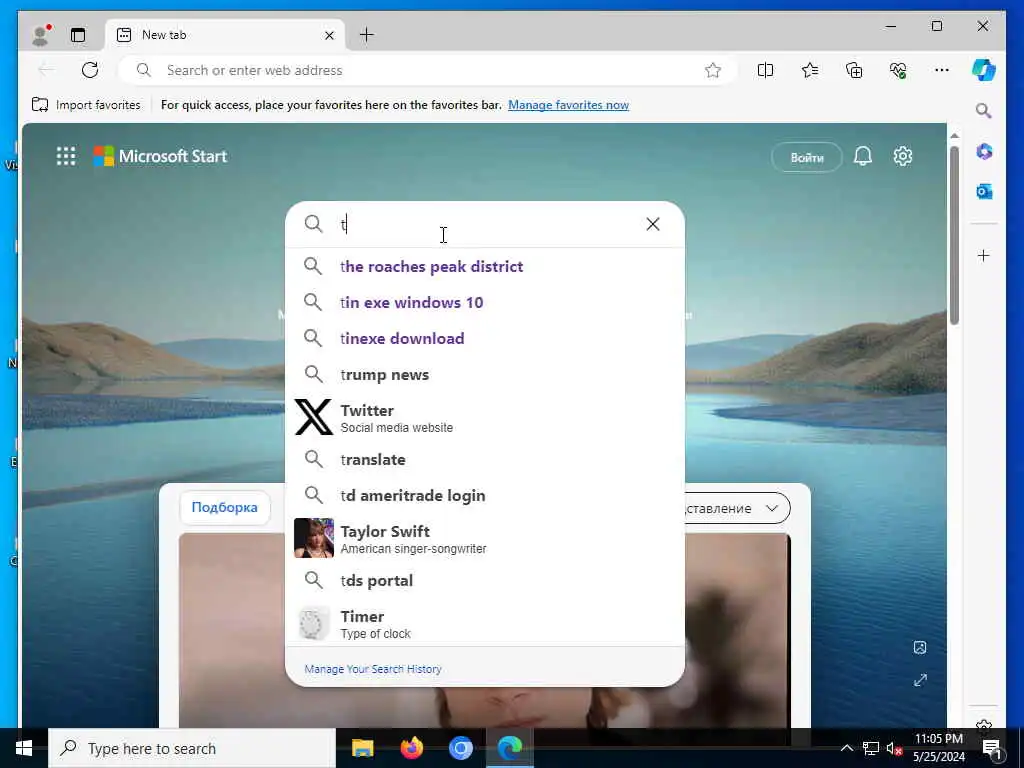Choose the Twitter social media suggestion
The width and height of the screenshot is (1024, 768).
(x=485, y=417)
